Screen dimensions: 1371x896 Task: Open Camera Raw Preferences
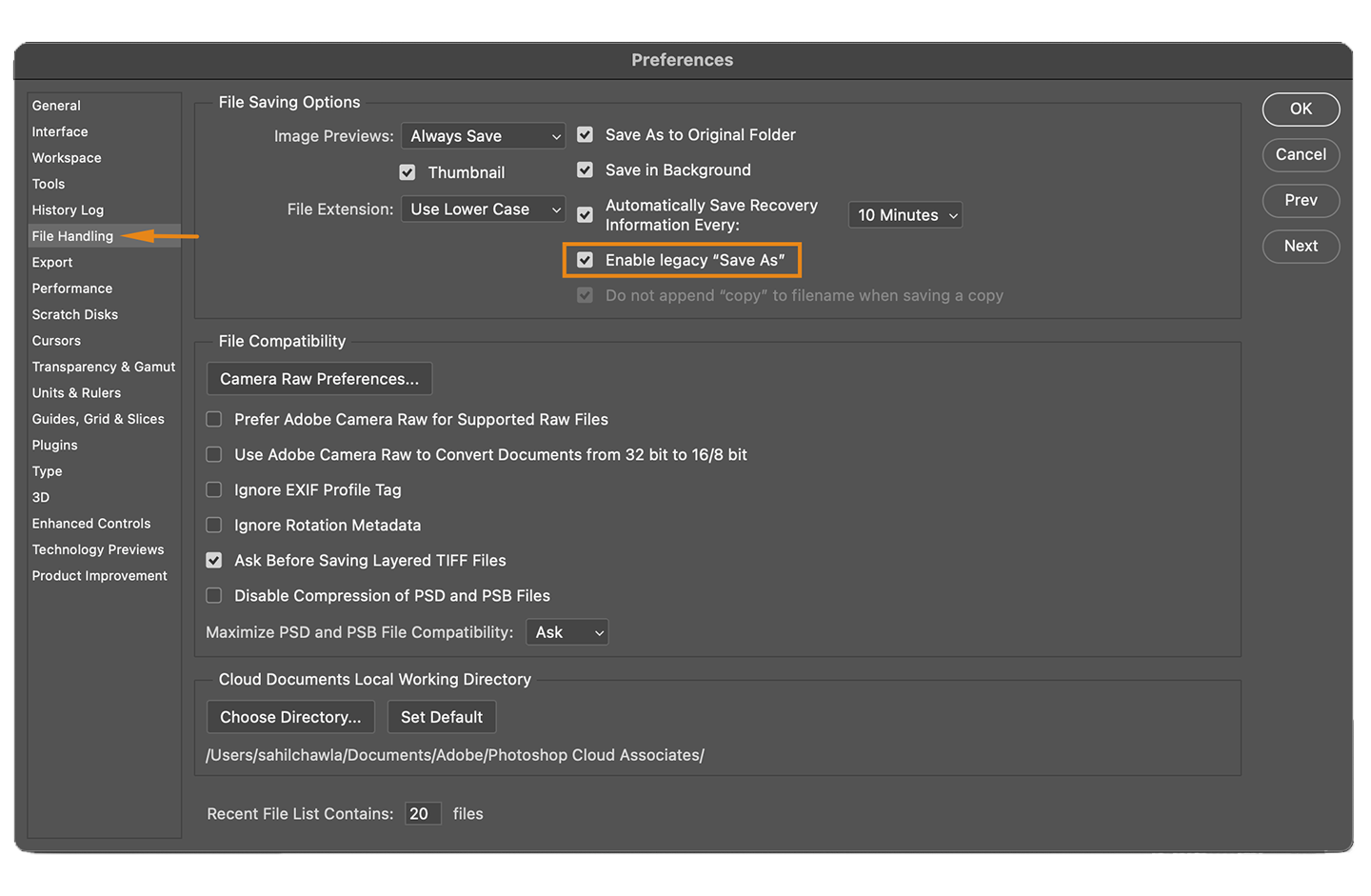(319, 378)
